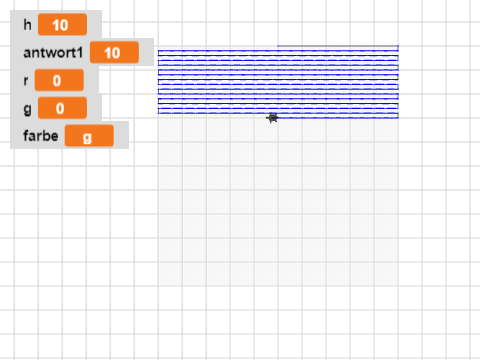Click the bottom blue line right of the turtle

coord(338,117)
